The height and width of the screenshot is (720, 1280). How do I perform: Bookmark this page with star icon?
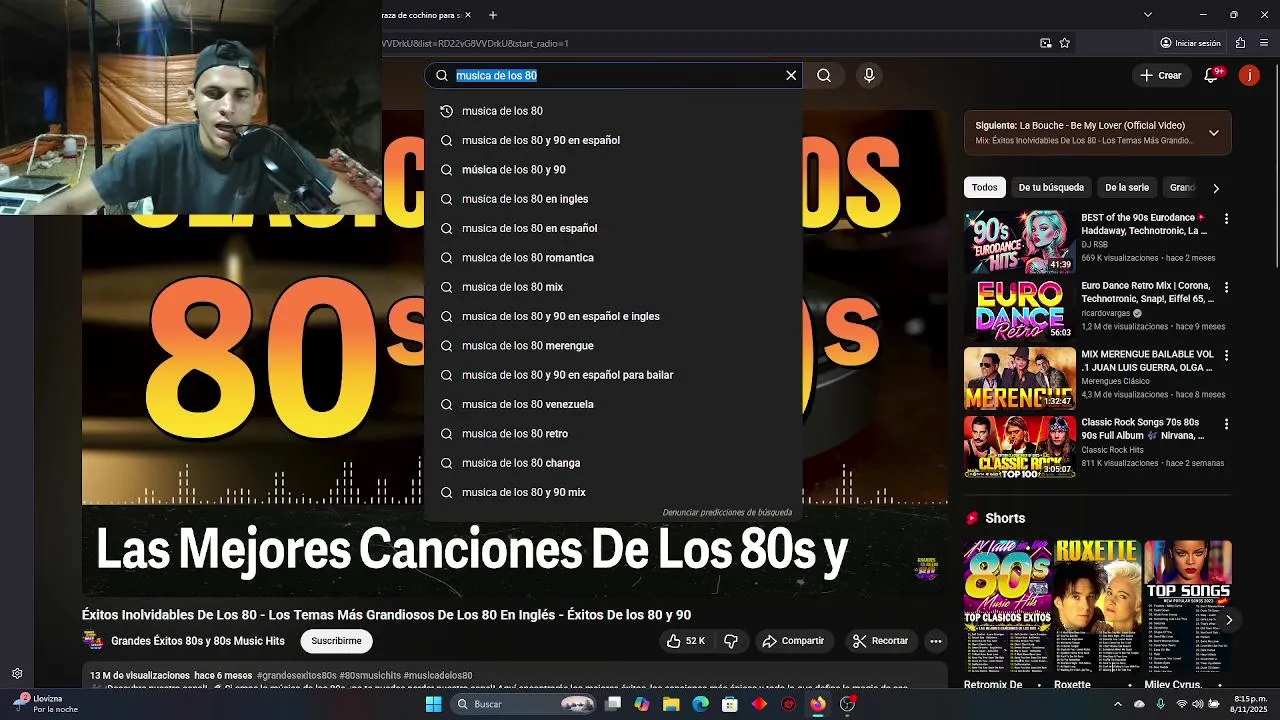[x=1065, y=43]
